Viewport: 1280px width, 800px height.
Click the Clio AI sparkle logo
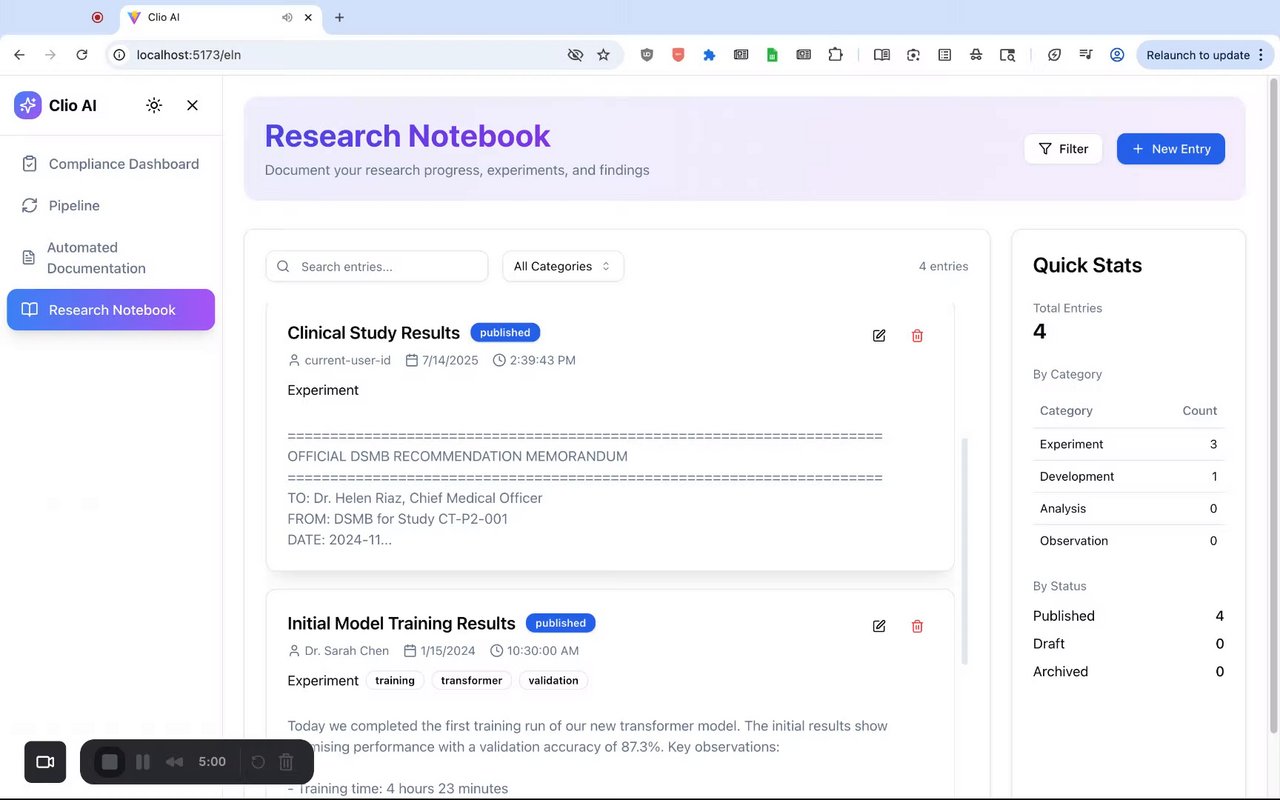pos(28,105)
